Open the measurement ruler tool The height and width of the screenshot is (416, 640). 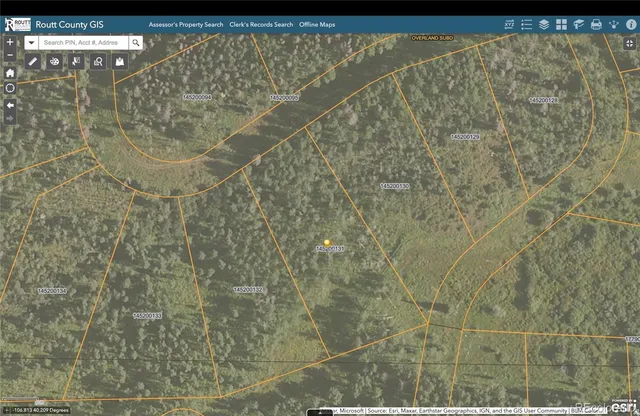point(33,62)
